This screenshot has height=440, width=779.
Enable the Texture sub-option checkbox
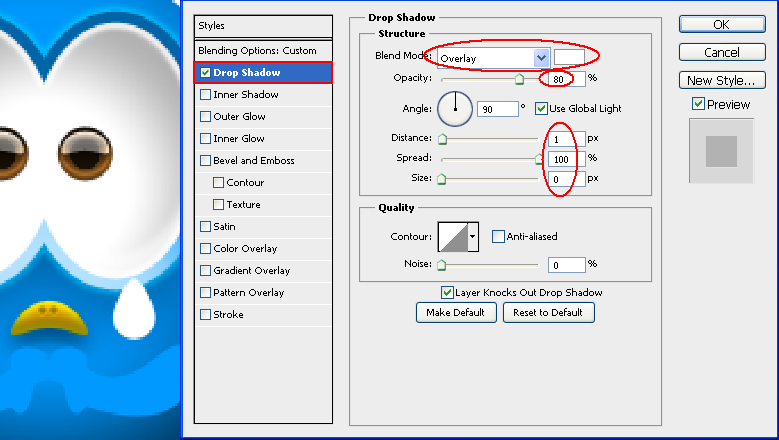click(x=218, y=204)
